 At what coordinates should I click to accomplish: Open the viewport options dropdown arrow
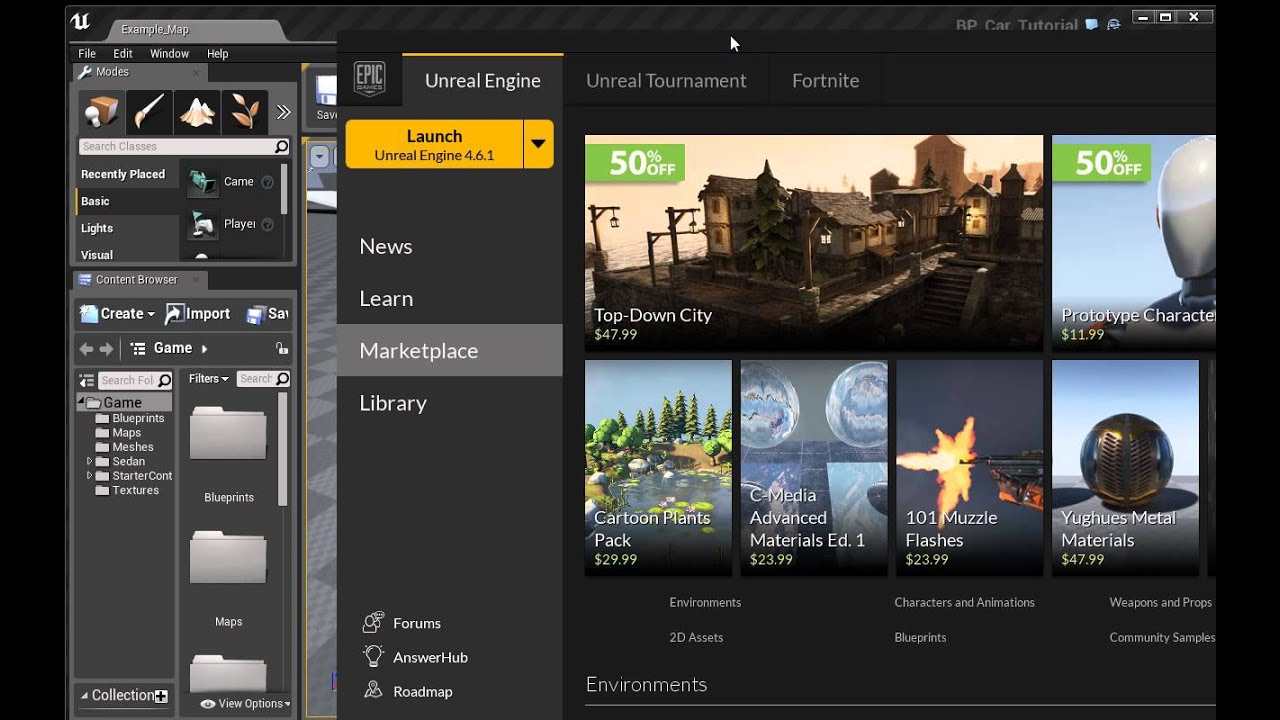pyautogui.click(x=319, y=157)
